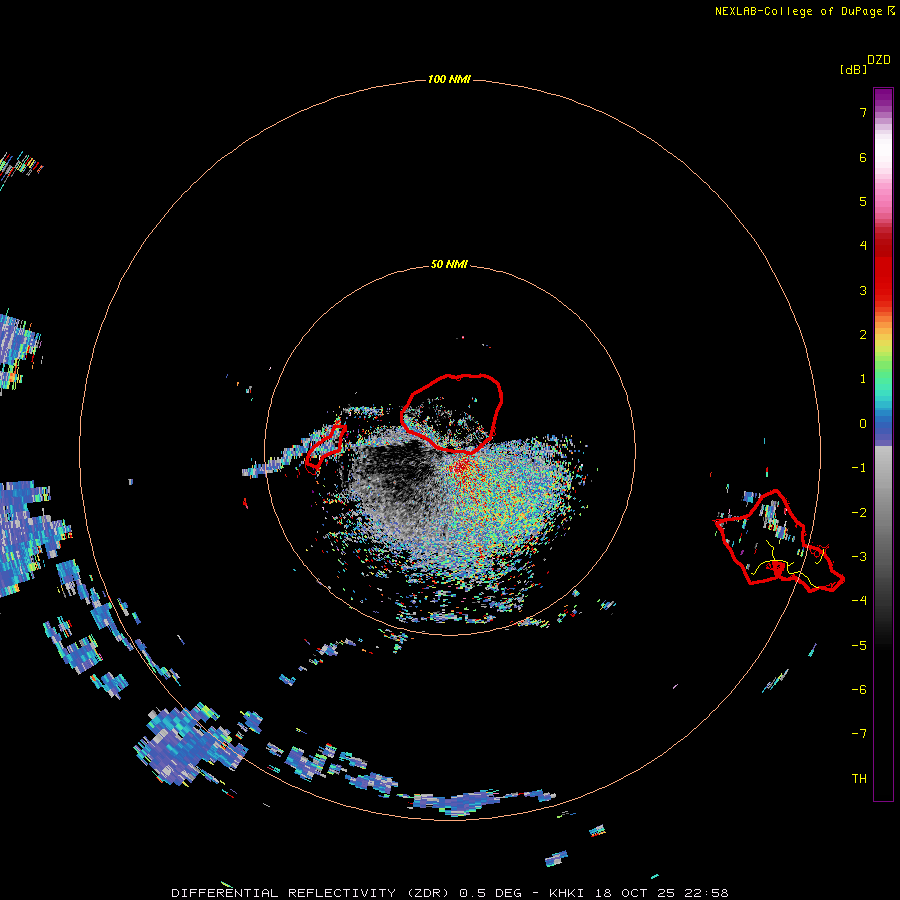
Task: Click the -7 dB tick label on the color scale
Action: click(859, 734)
